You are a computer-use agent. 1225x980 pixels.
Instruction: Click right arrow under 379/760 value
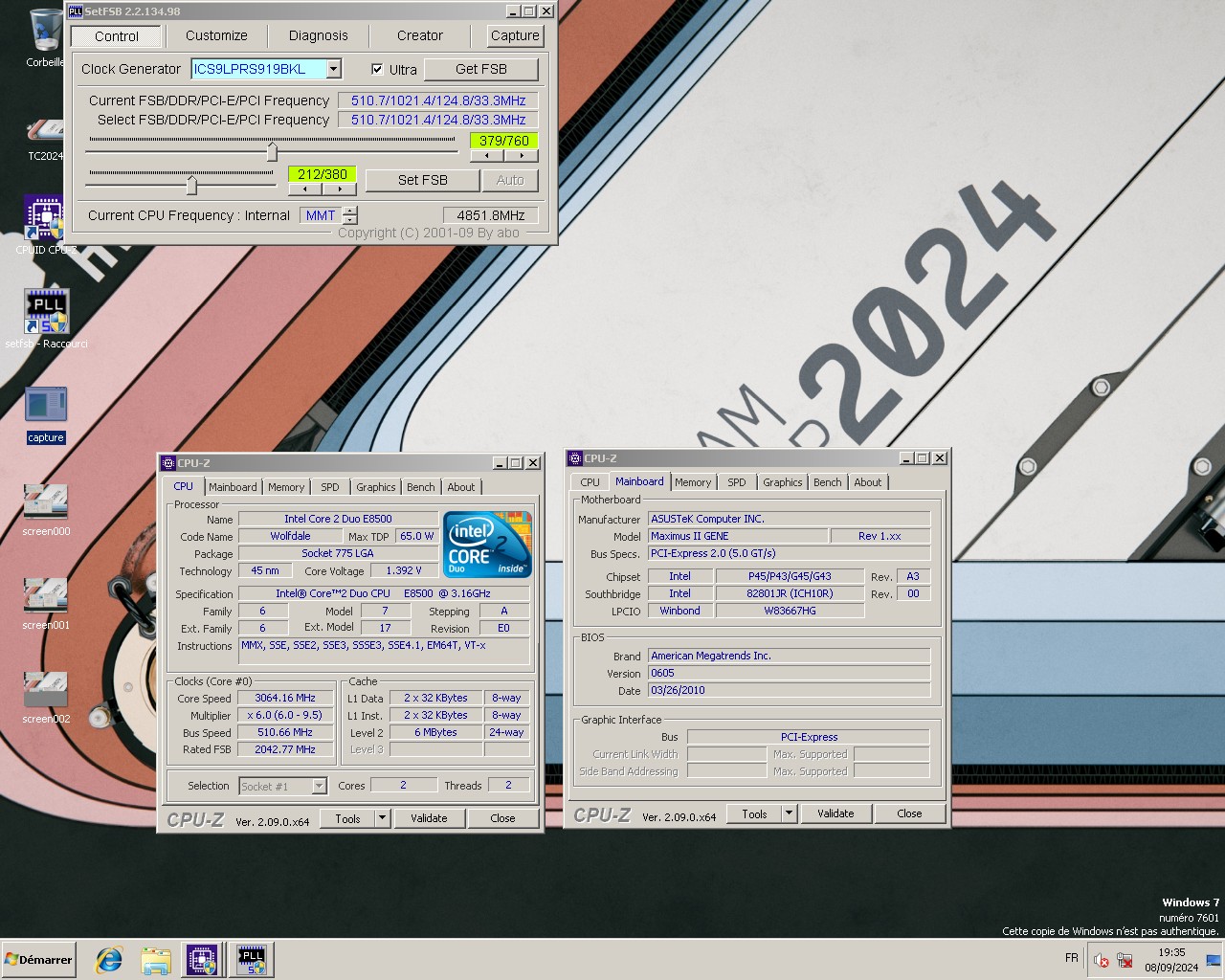(x=521, y=156)
